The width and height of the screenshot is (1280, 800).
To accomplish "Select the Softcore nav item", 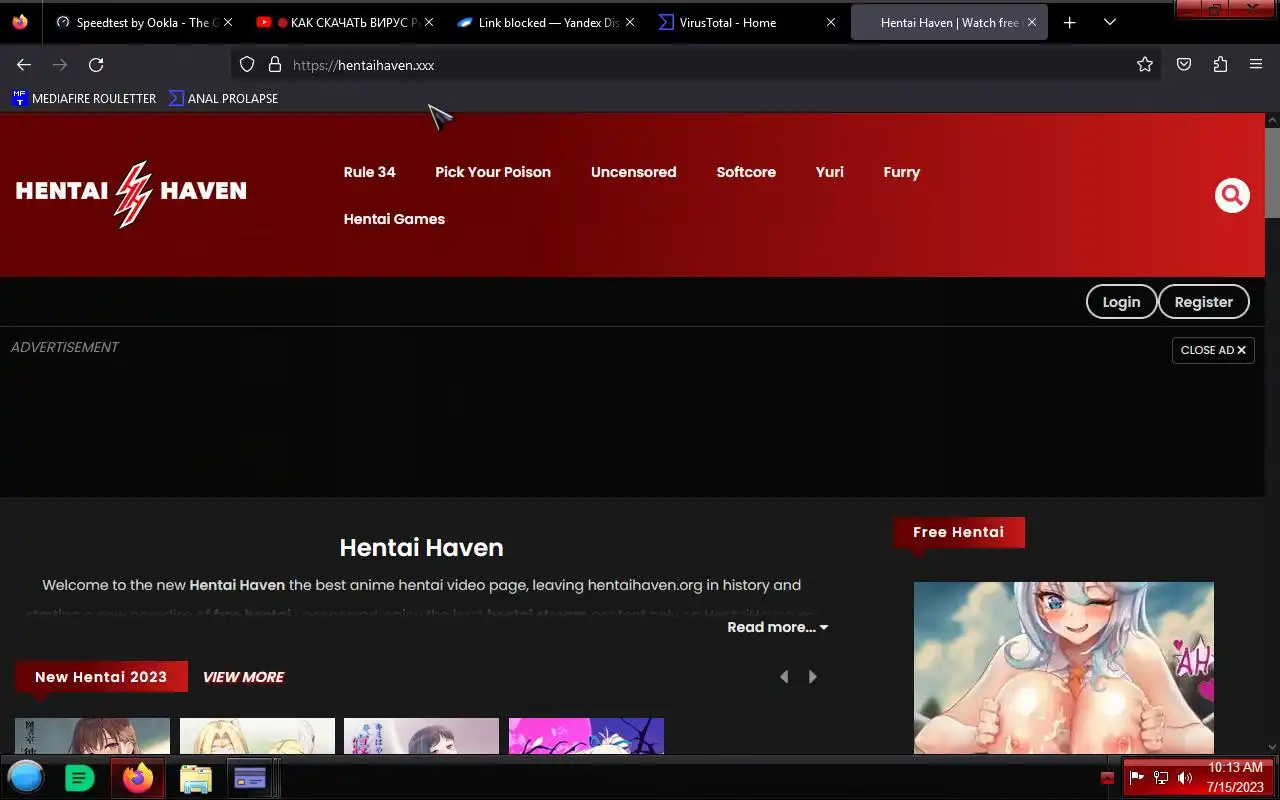I will (746, 172).
